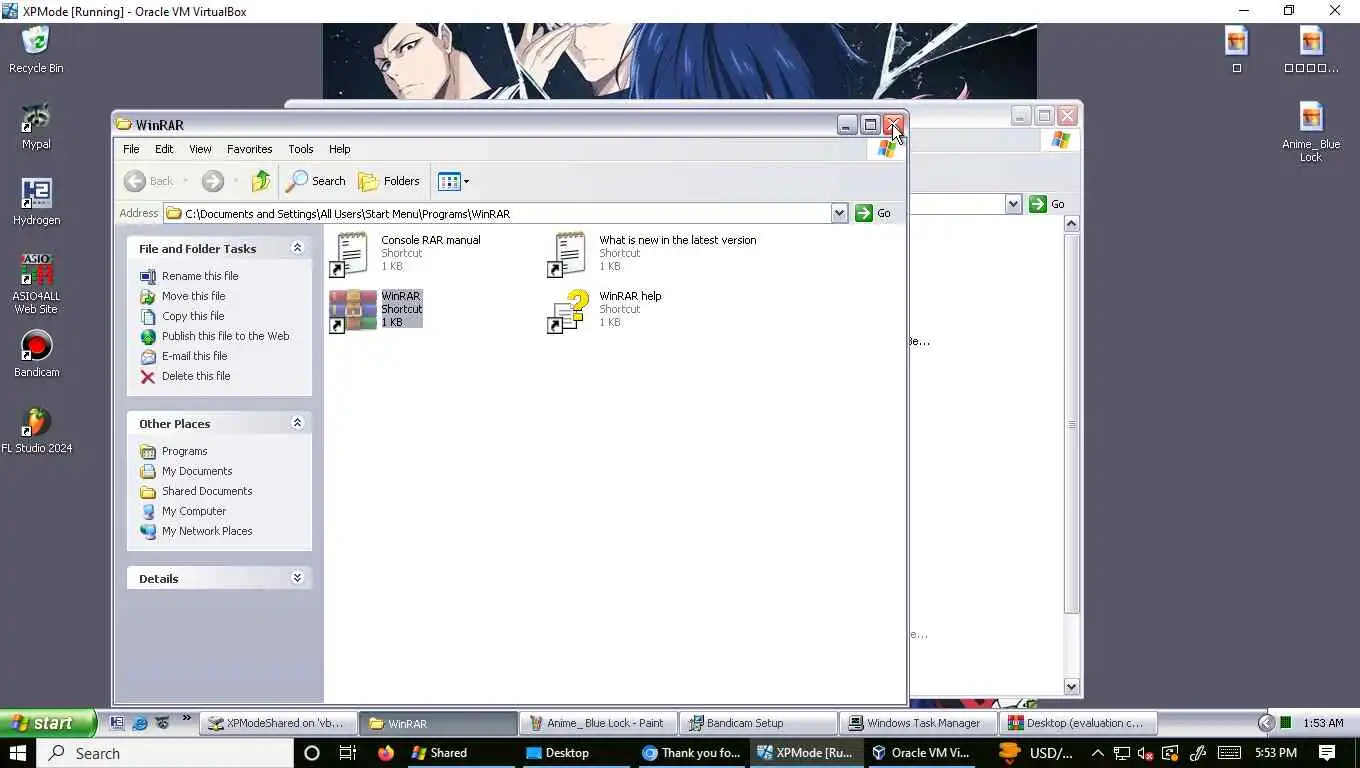Screen dimensions: 1360x768
Task: Click Delete this file
Action: (x=196, y=376)
